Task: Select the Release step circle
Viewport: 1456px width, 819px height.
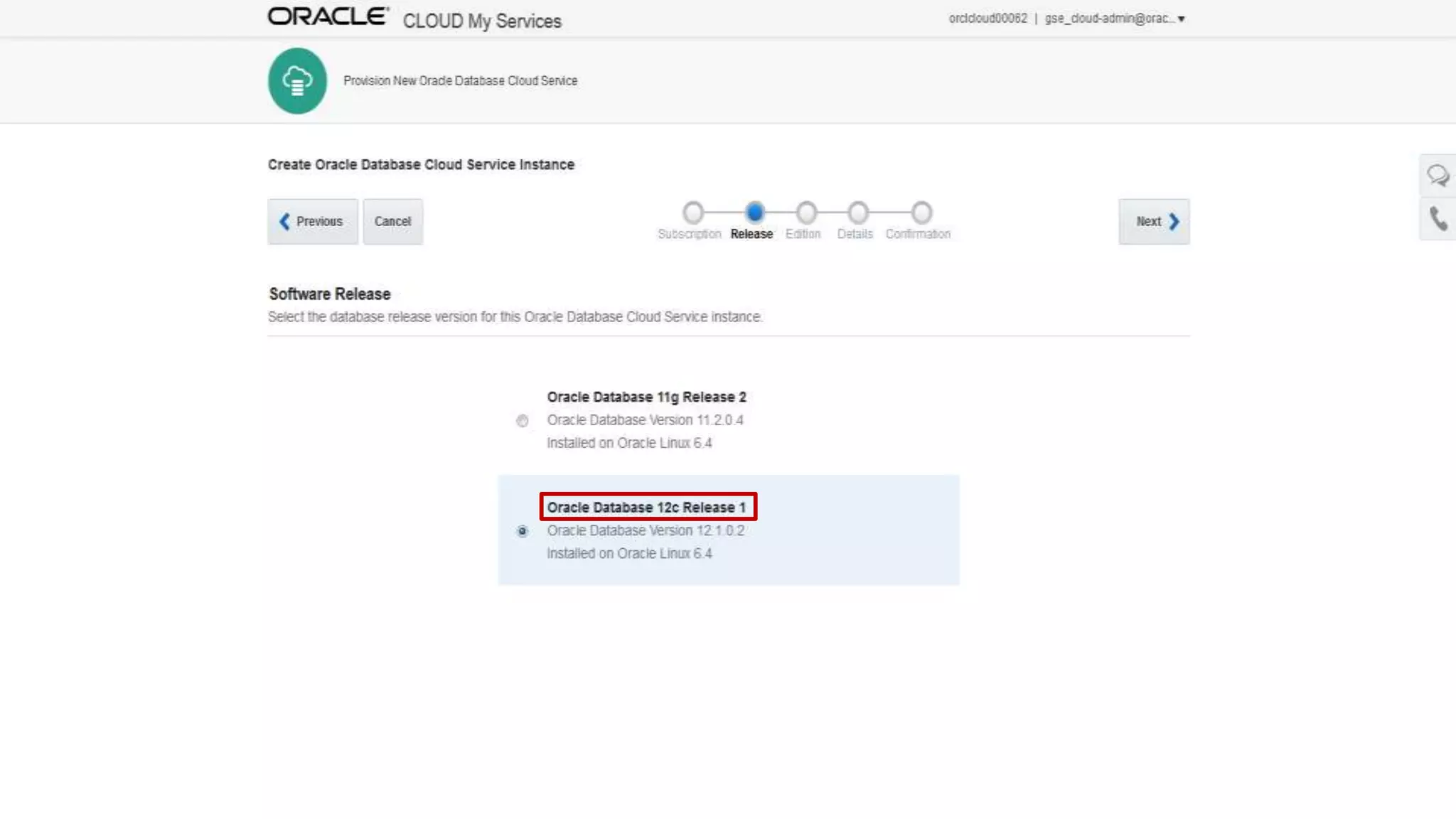Action: [x=755, y=212]
